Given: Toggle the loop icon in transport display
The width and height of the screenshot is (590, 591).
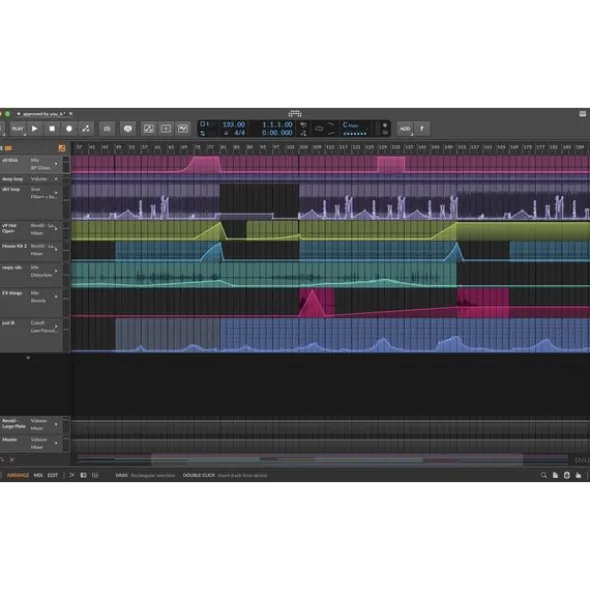Looking at the screenshot, I should tap(319, 129).
